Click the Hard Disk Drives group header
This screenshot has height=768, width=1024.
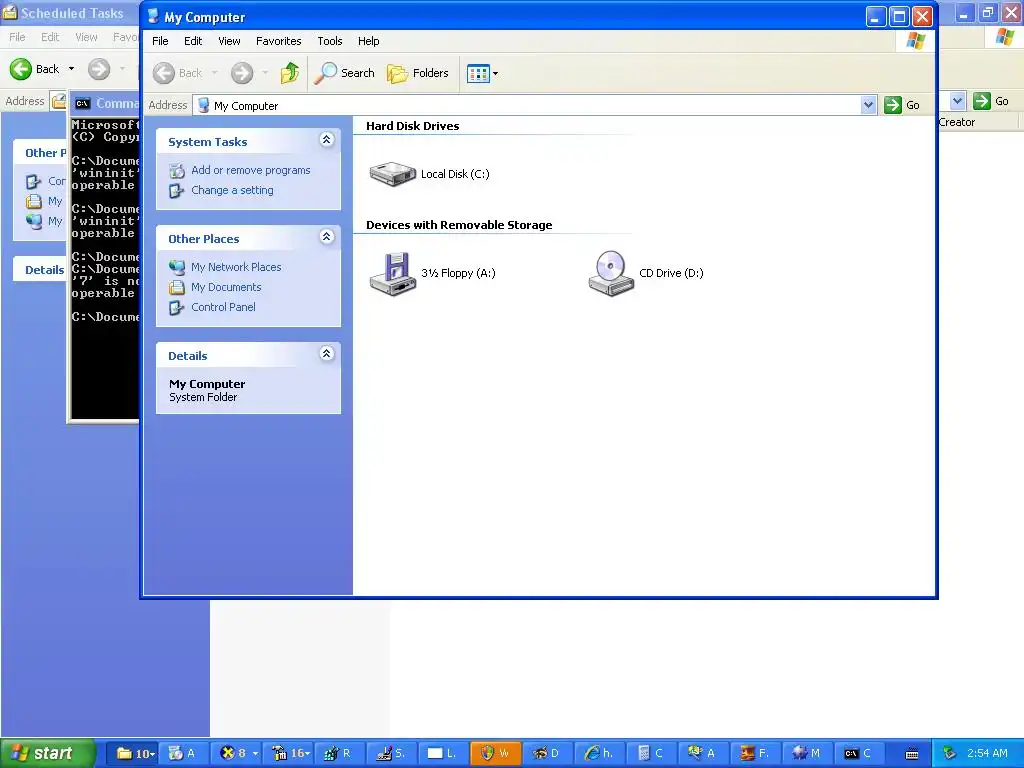pyautogui.click(x=412, y=126)
